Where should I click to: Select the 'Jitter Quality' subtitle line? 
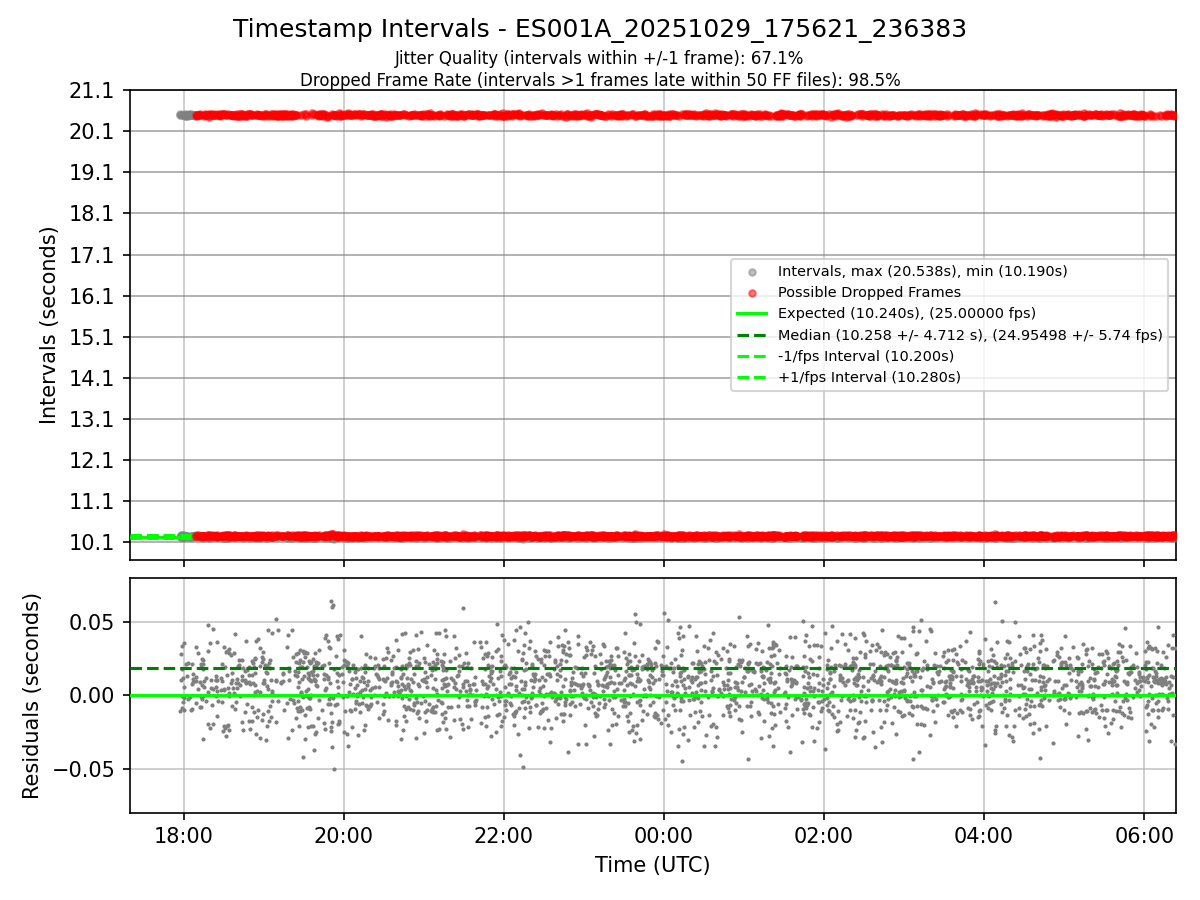pyautogui.click(x=599, y=58)
